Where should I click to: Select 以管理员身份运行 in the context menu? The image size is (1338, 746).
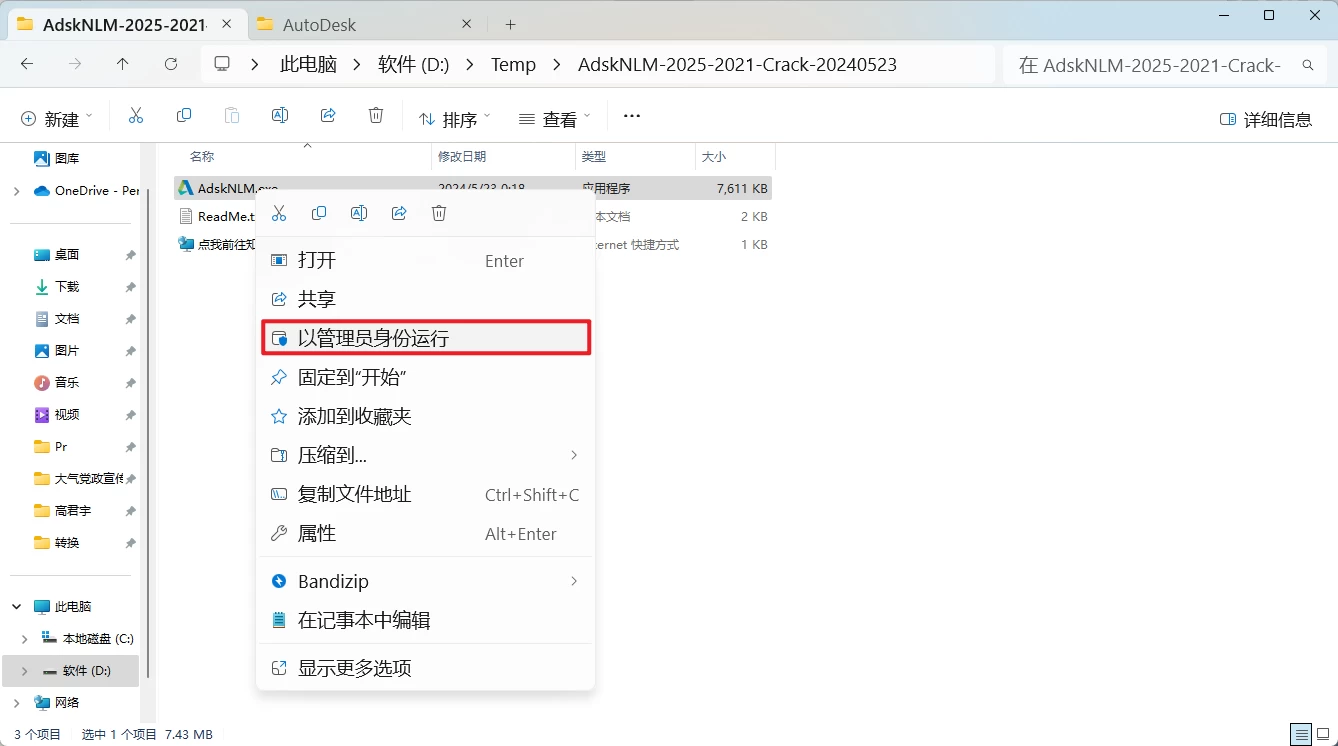pyautogui.click(x=426, y=338)
